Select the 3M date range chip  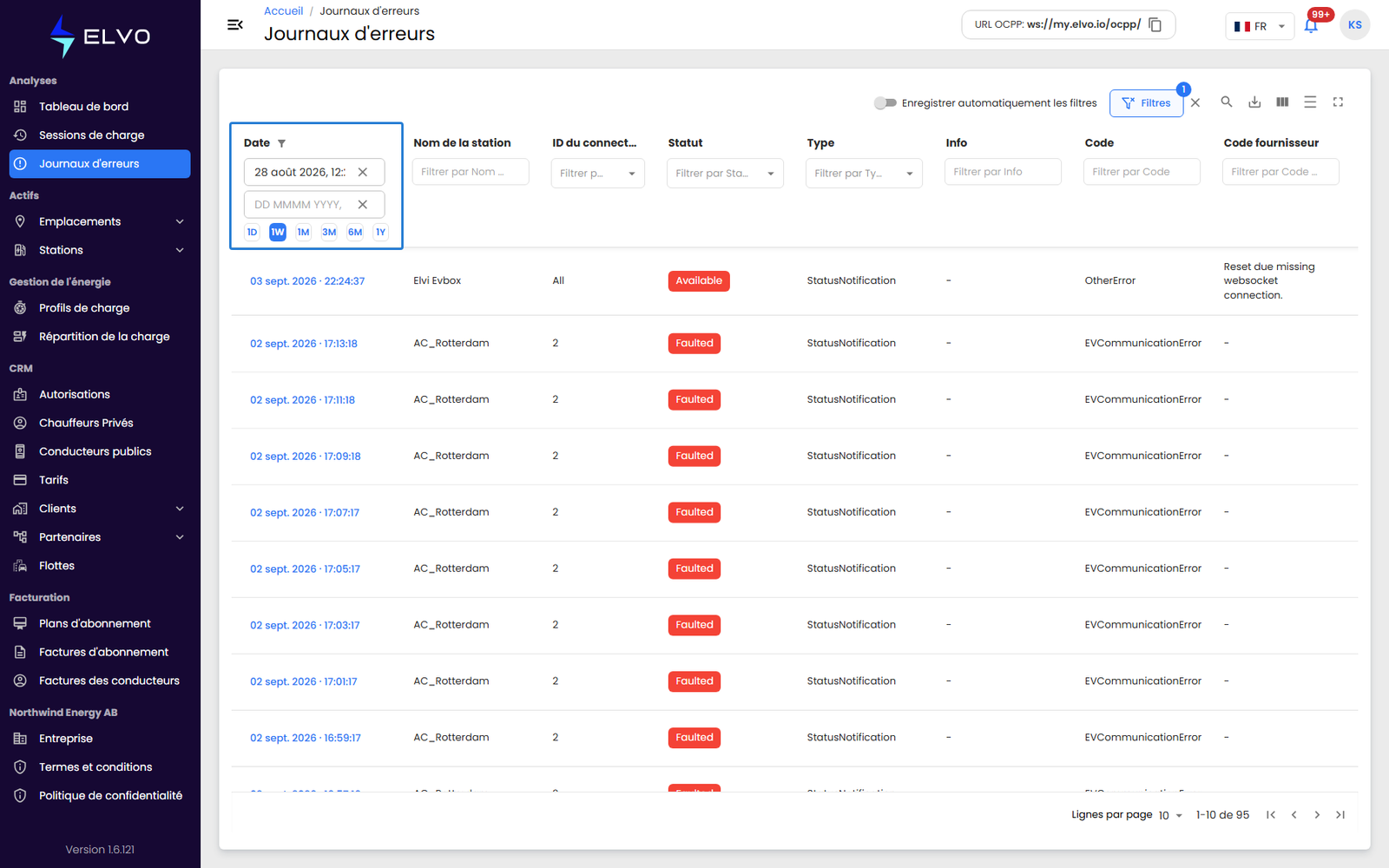click(329, 232)
